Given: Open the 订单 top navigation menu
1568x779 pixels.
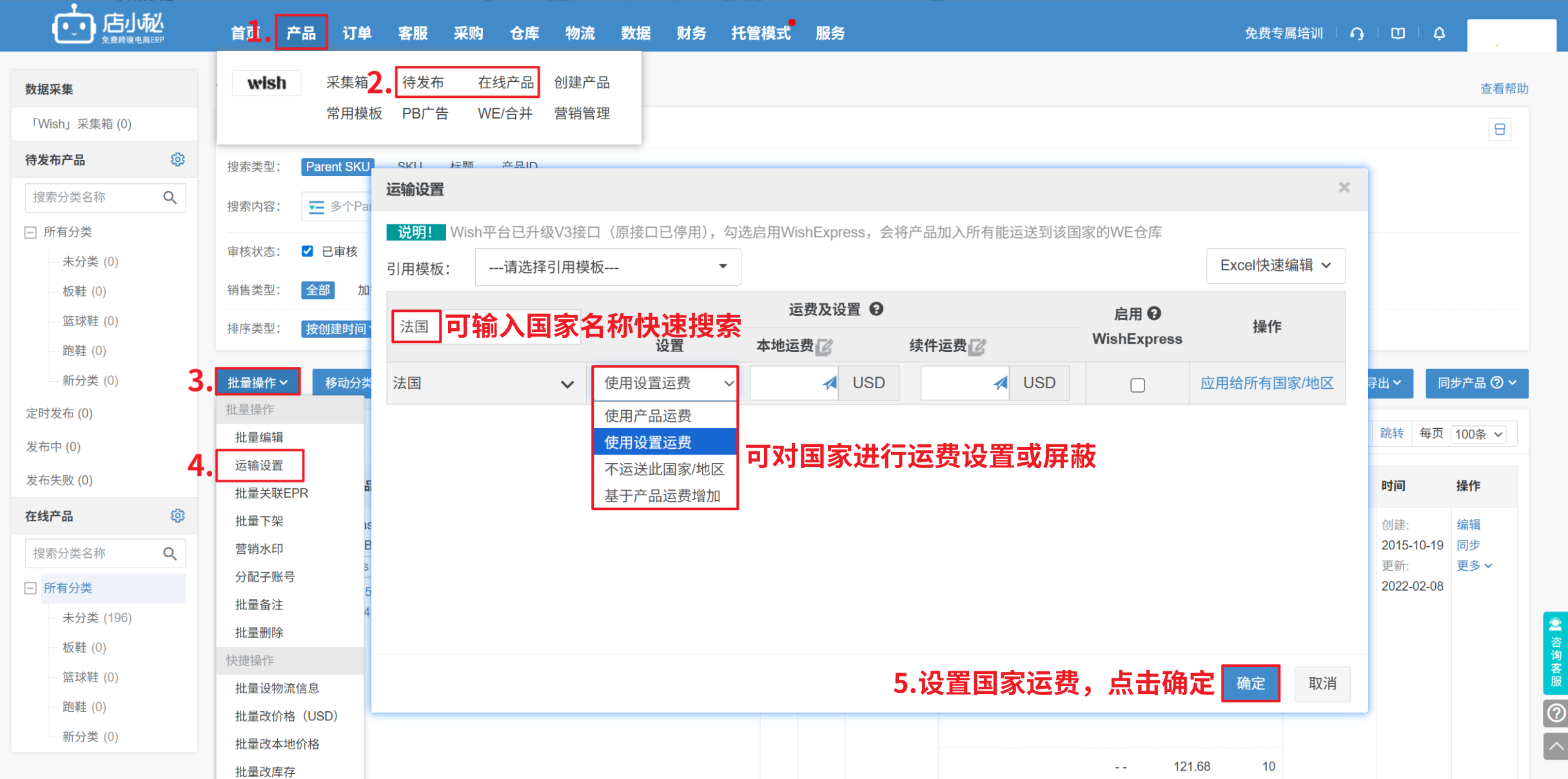Looking at the screenshot, I should pos(357,33).
